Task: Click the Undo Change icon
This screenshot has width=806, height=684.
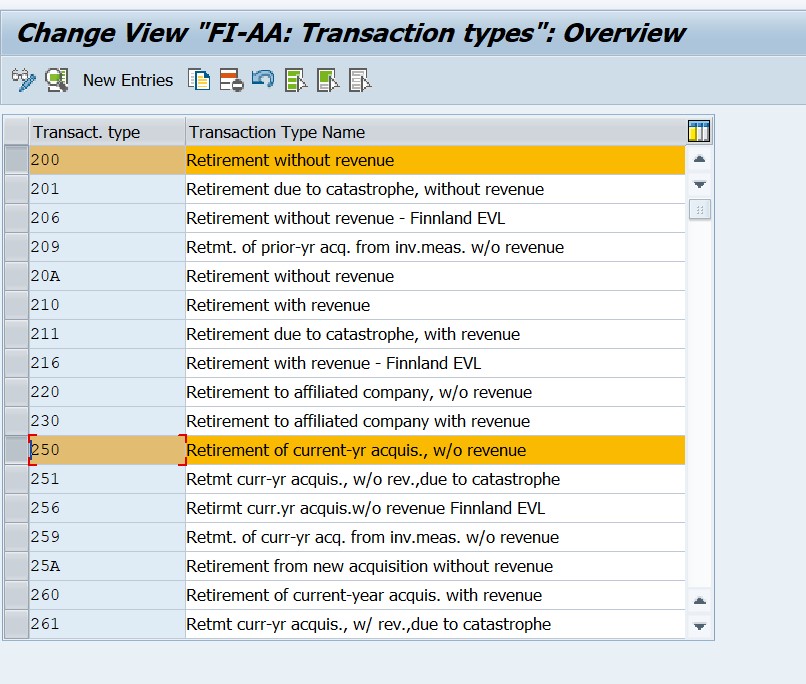Action: click(x=263, y=80)
